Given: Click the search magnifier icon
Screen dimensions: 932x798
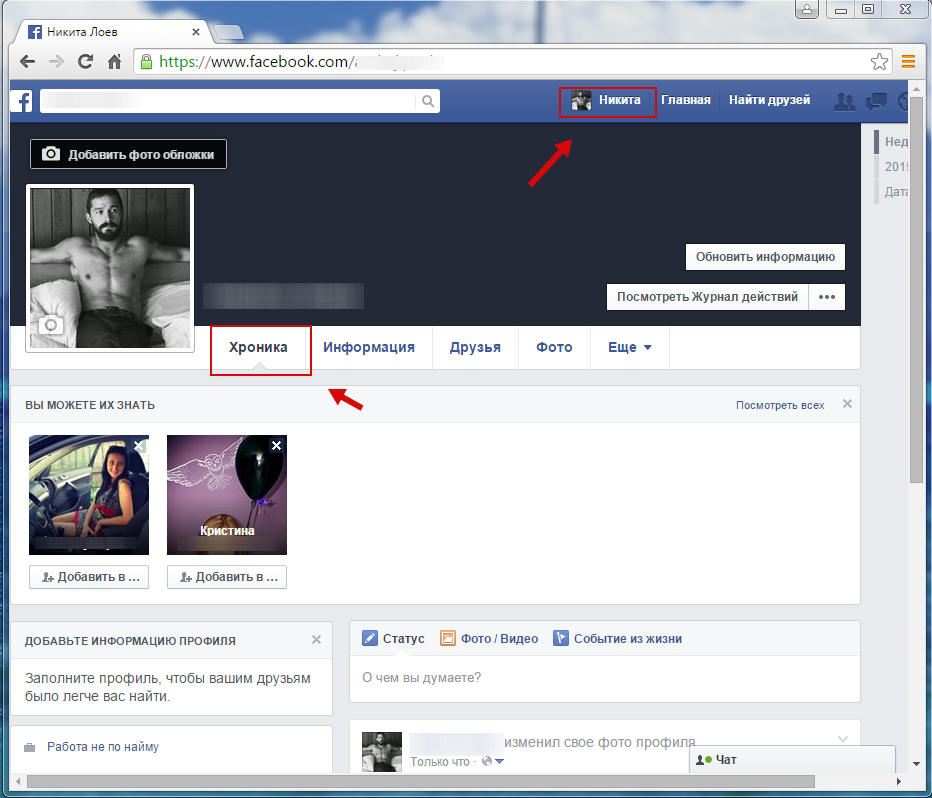Looking at the screenshot, I should point(428,101).
